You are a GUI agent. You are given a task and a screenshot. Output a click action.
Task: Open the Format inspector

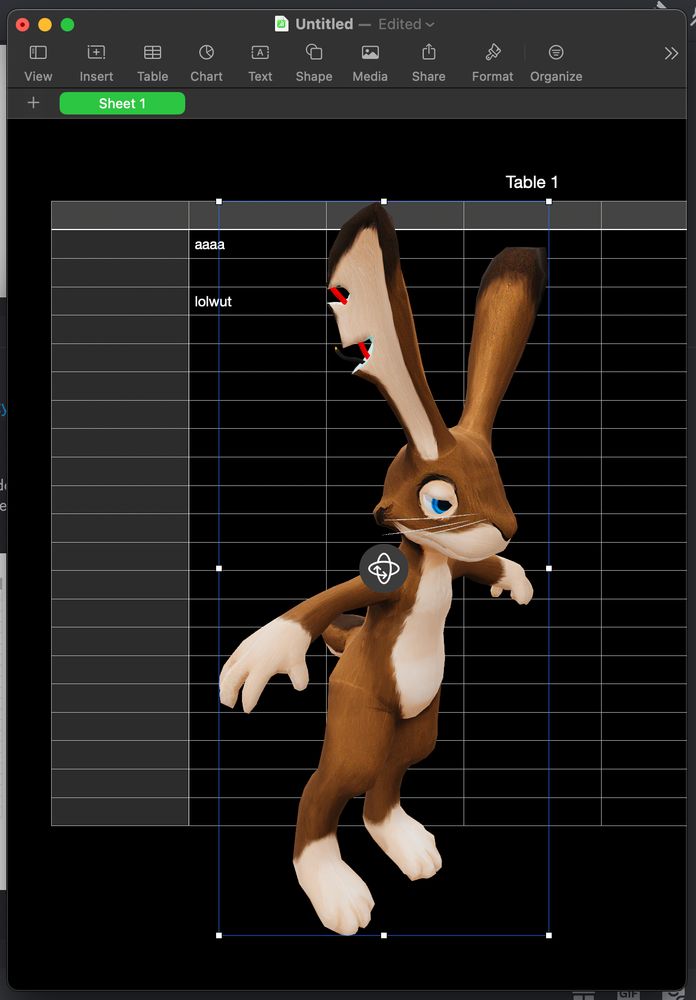(492, 63)
